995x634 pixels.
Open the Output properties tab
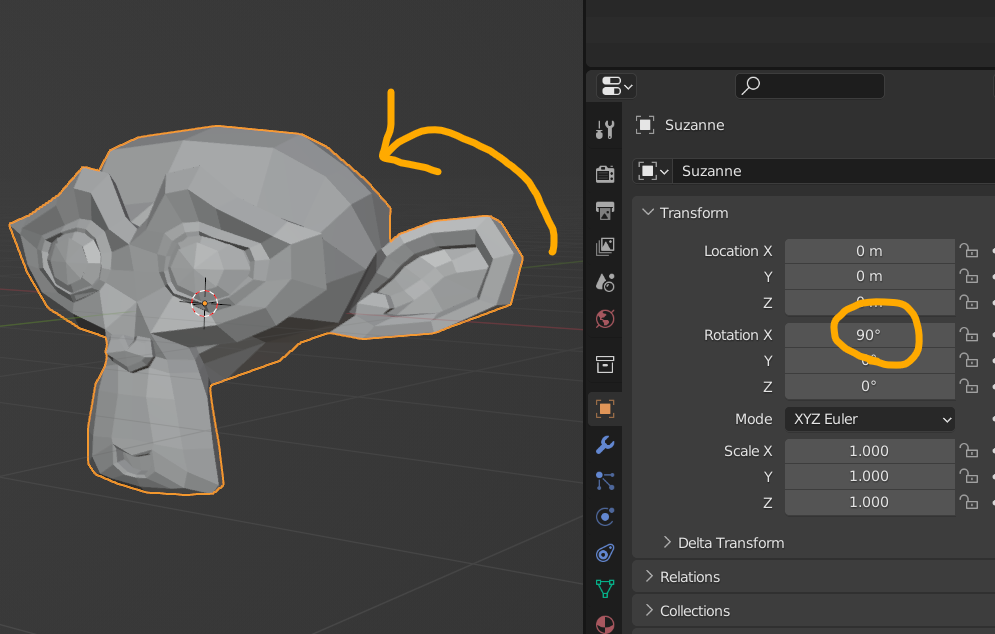[605, 210]
